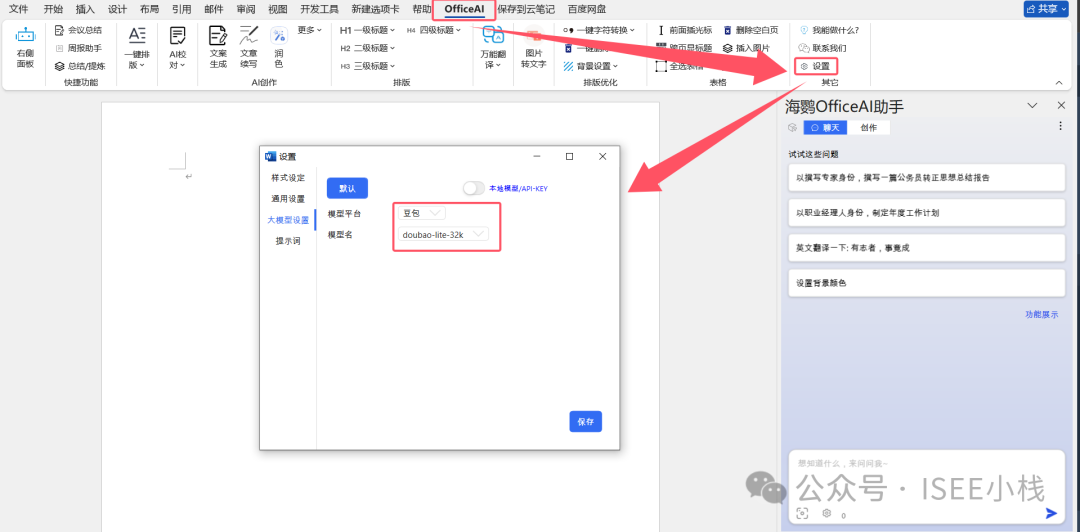Viewport: 1080px width, 532px height.
Task: Maximize the 设置 dialog window
Action: (x=570, y=156)
